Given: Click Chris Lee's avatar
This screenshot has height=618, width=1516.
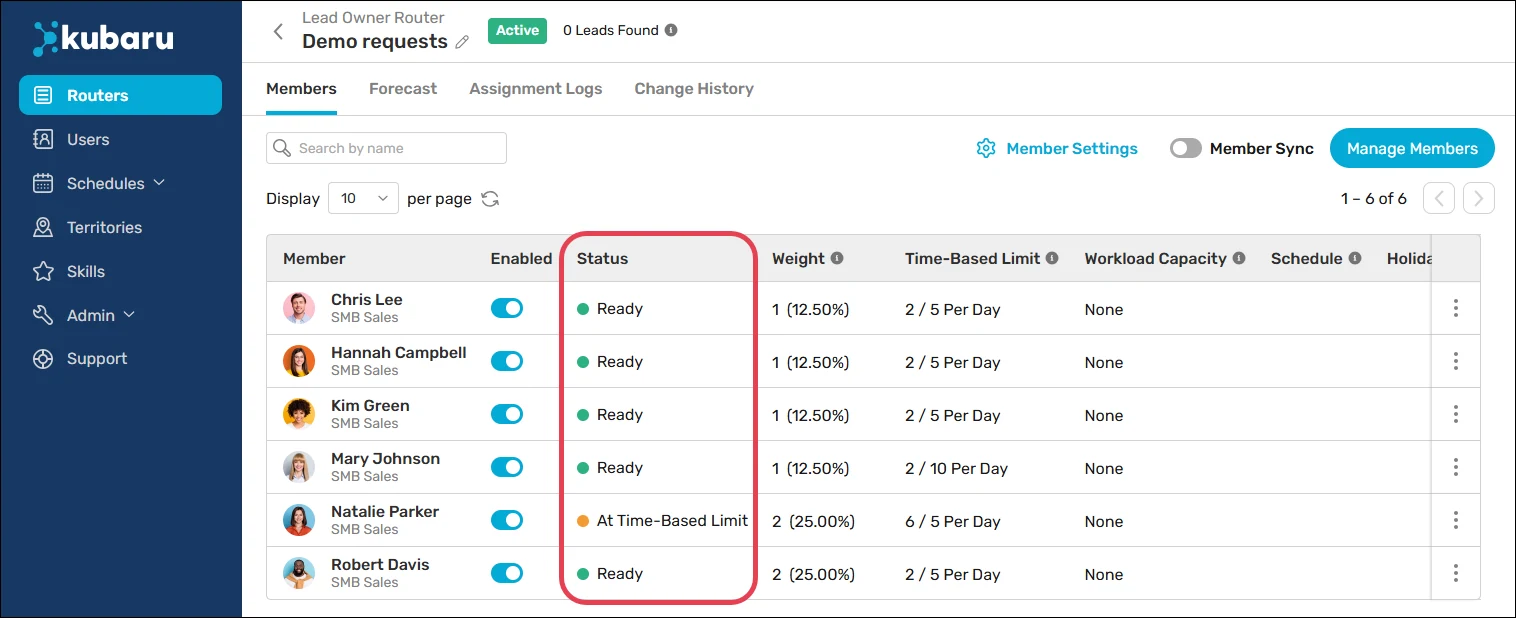Looking at the screenshot, I should 299,308.
